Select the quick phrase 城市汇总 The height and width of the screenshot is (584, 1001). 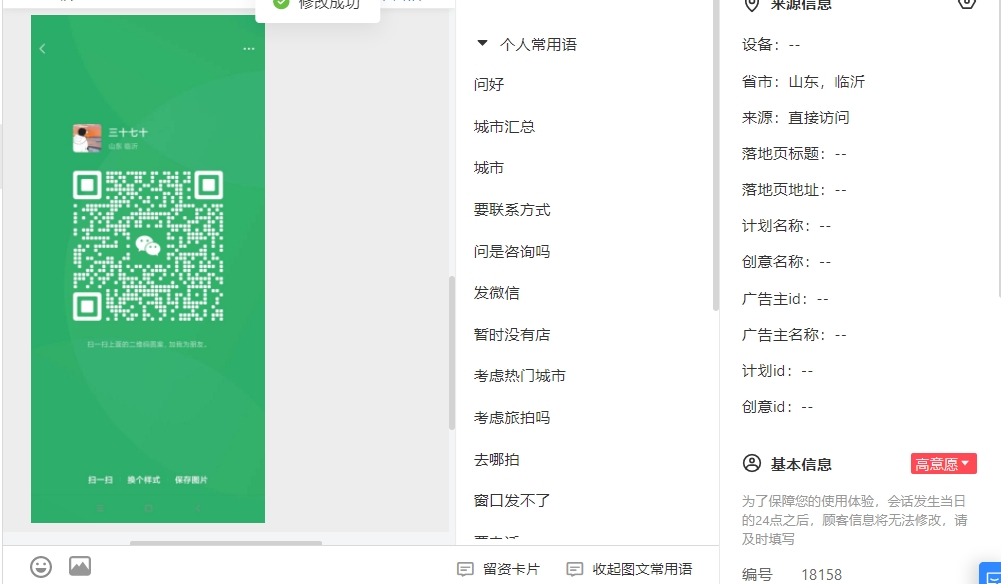(504, 126)
